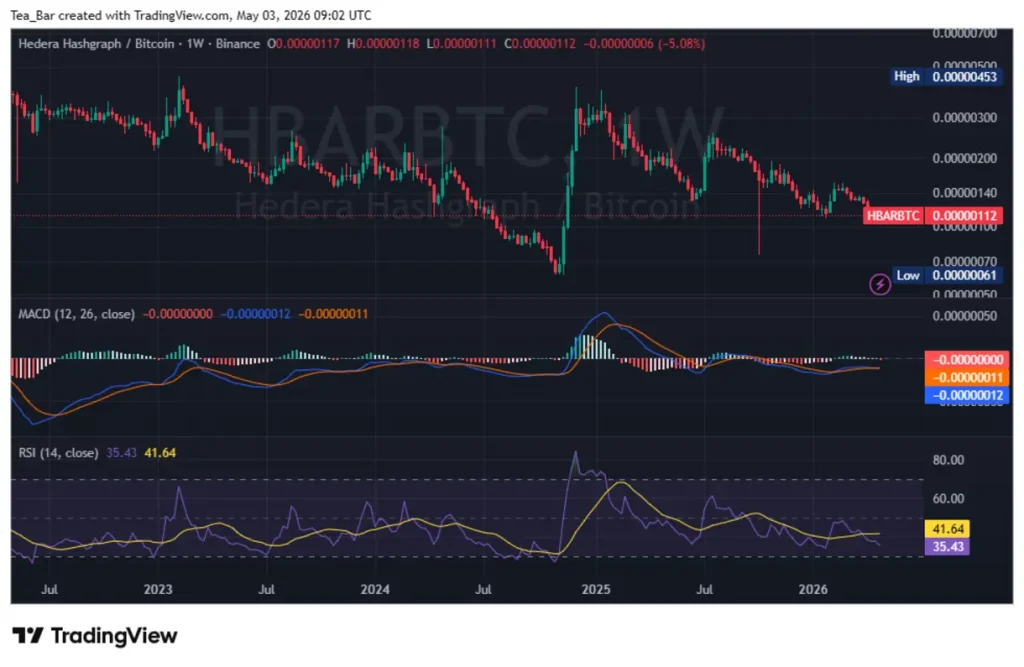Click the low value L0.00000111 in header
Viewport: 1024px width, 667px height.
[x=461, y=44]
